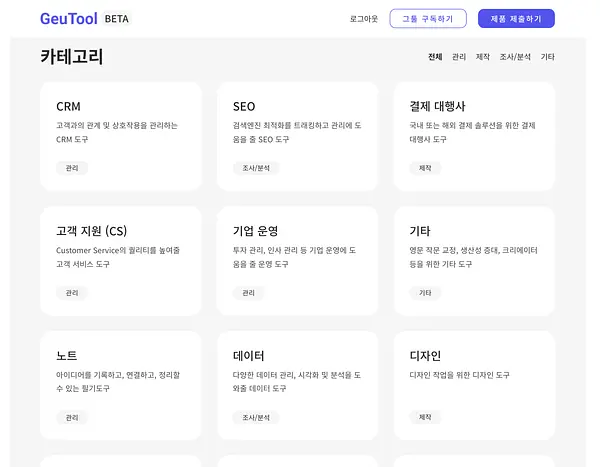The width and height of the screenshot is (600, 467).
Task: Select the 제작 filter tab
Action: click(483, 57)
